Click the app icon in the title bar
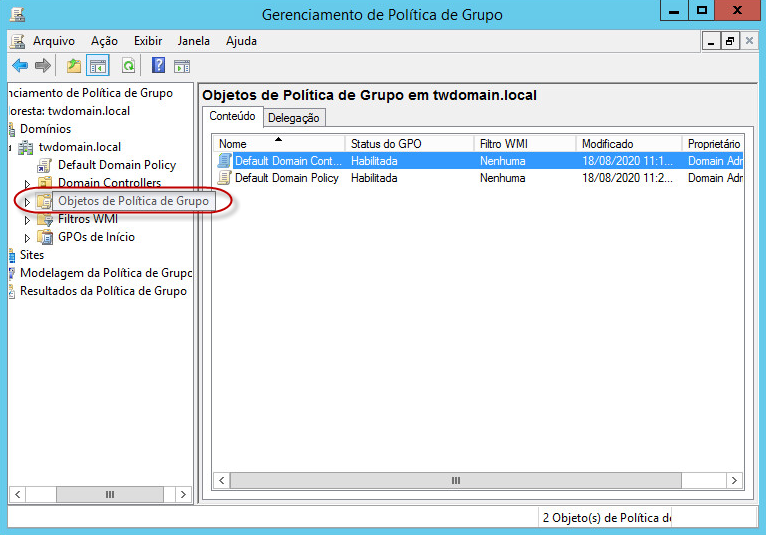Image resolution: width=766 pixels, height=535 pixels. point(18,15)
